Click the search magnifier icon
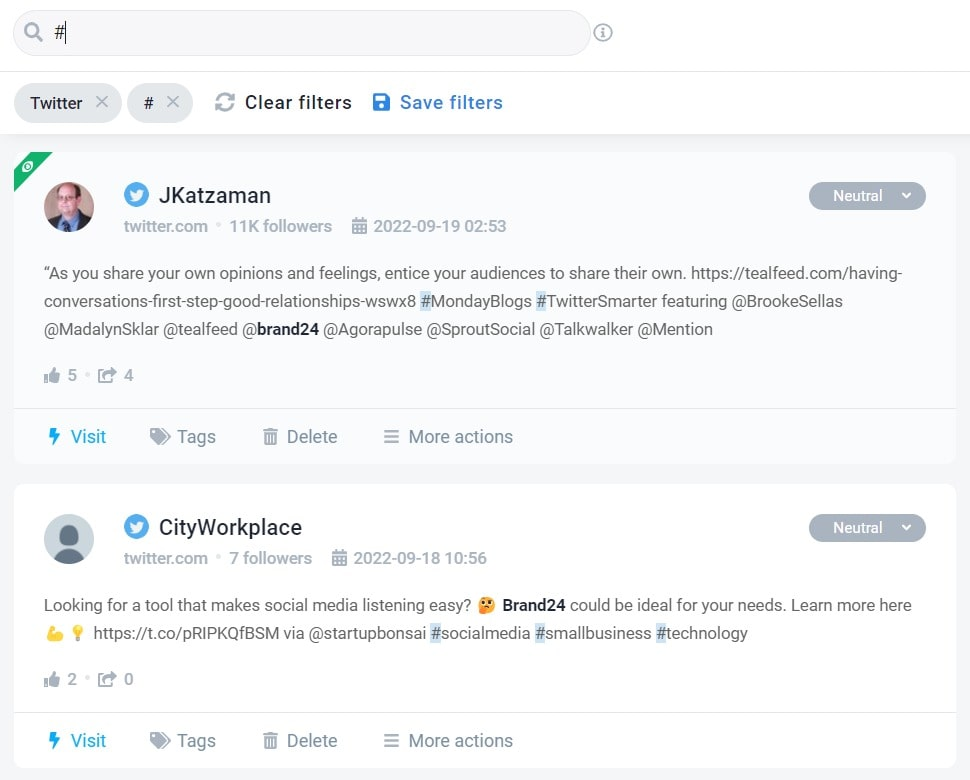The height and width of the screenshot is (780, 970). tap(33, 32)
